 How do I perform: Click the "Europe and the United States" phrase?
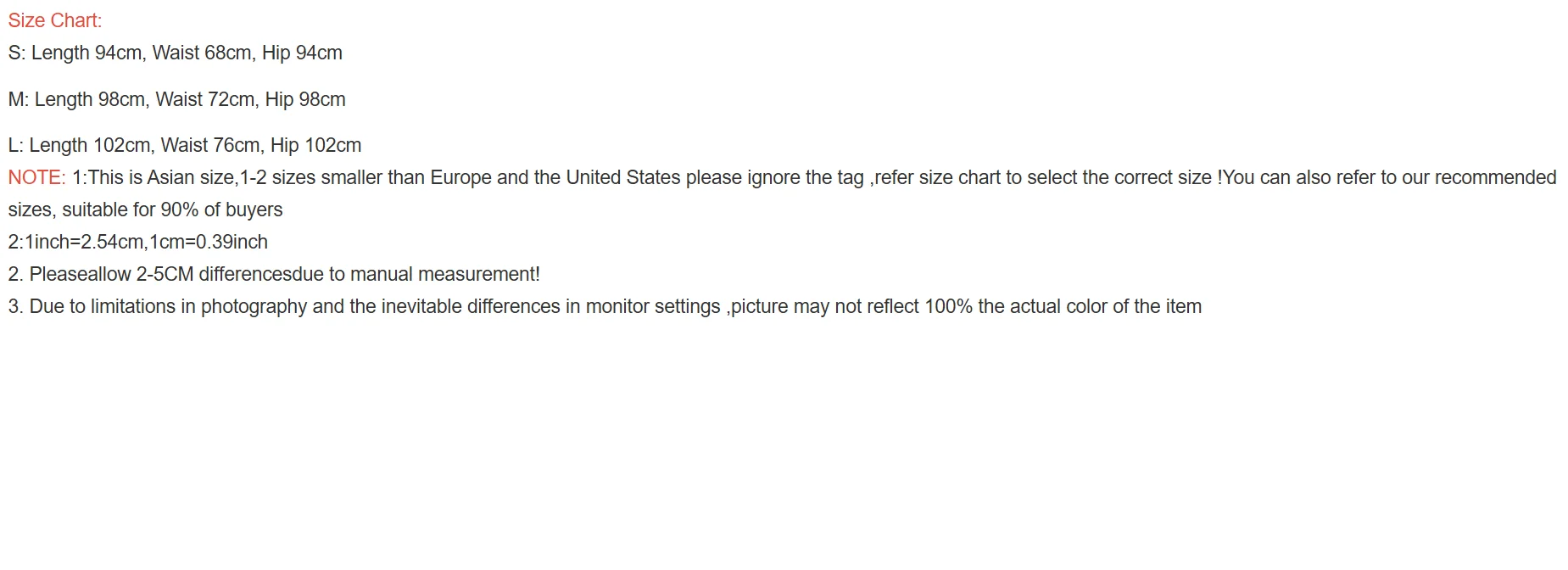point(555,177)
